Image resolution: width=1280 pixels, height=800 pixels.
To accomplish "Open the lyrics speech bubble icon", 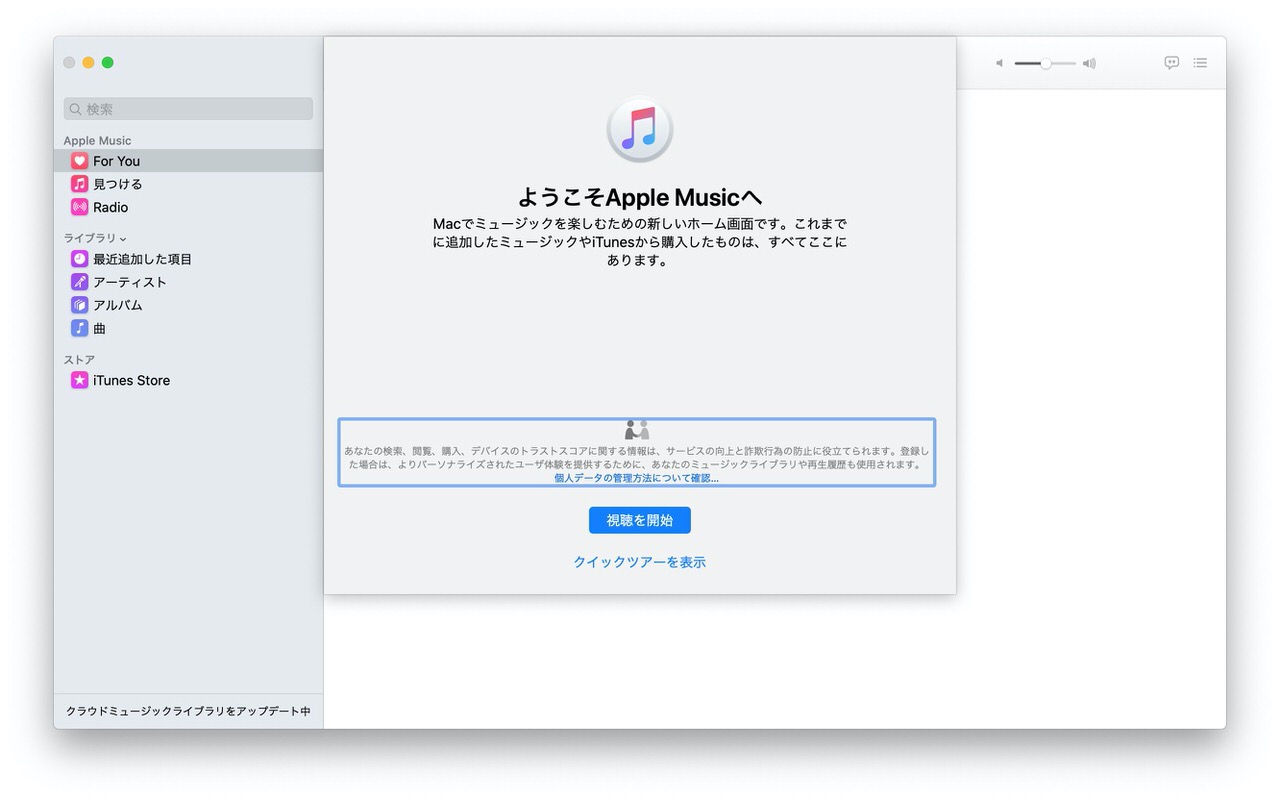I will (1172, 63).
